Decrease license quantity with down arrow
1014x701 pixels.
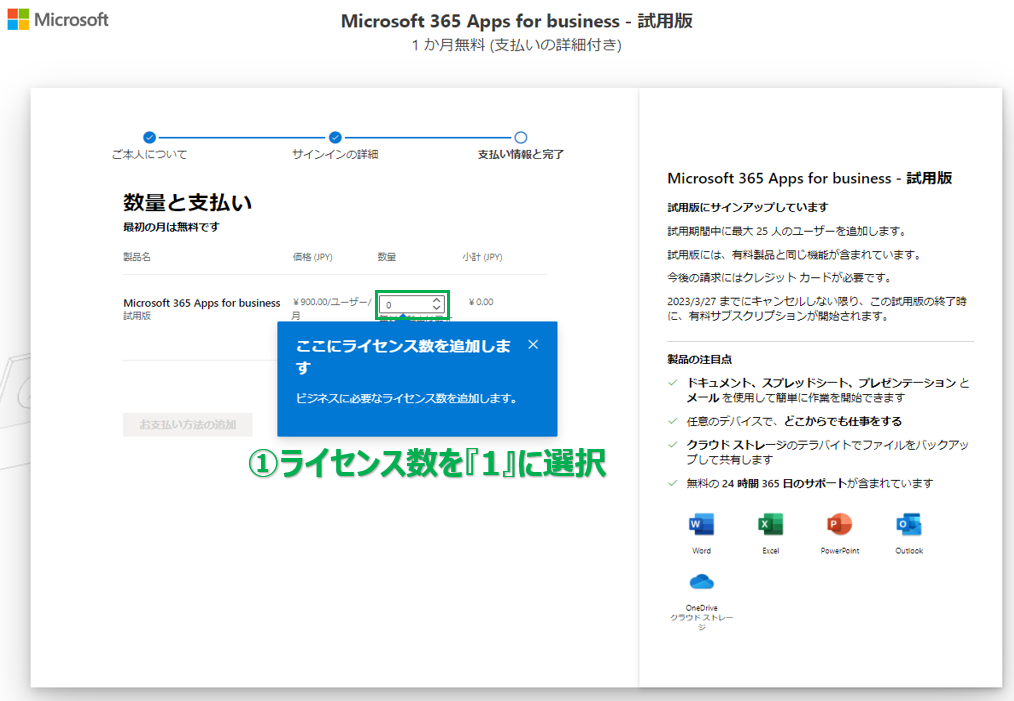pyautogui.click(x=437, y=308)
